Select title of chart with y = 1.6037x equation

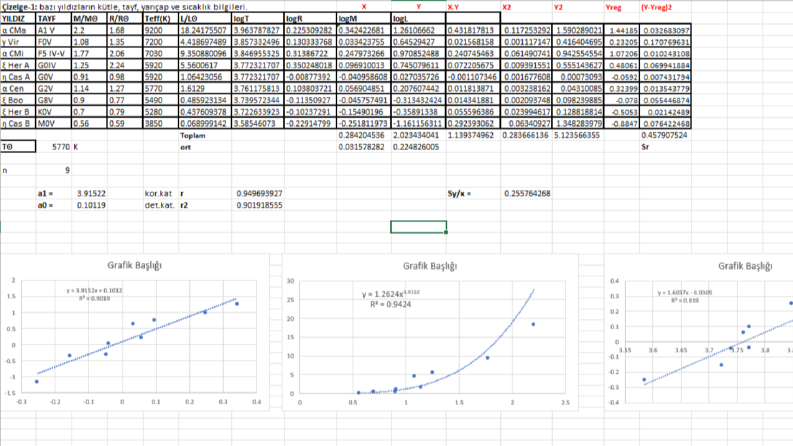pyautogui.click(x=745, y=266)
